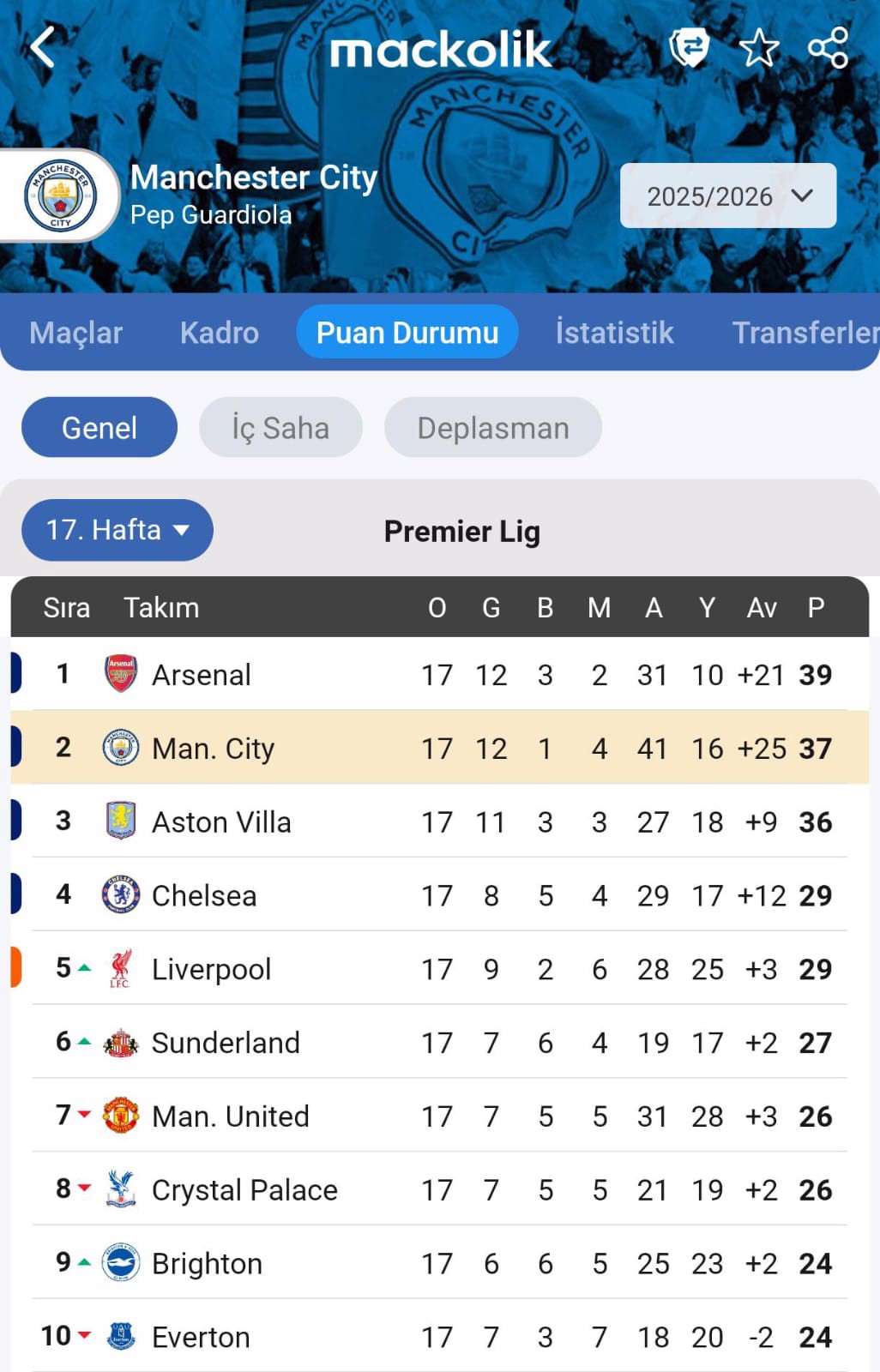880x1372 pixels.
Task: Tap the Liverpool crest icon
Action: [121, 969]
